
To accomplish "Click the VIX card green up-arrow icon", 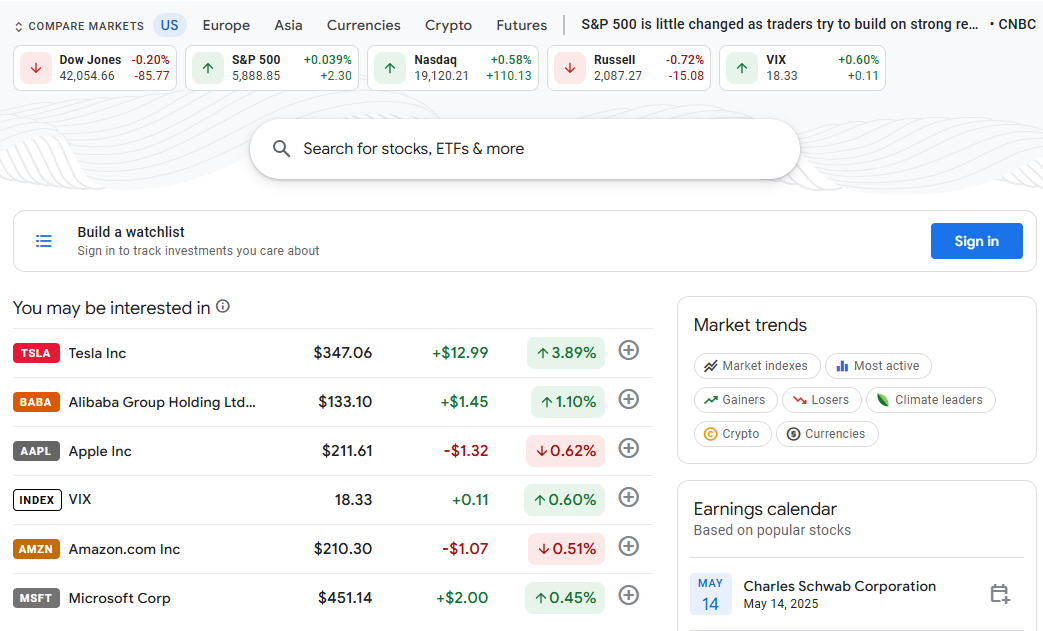I will (x=742, y=68).
